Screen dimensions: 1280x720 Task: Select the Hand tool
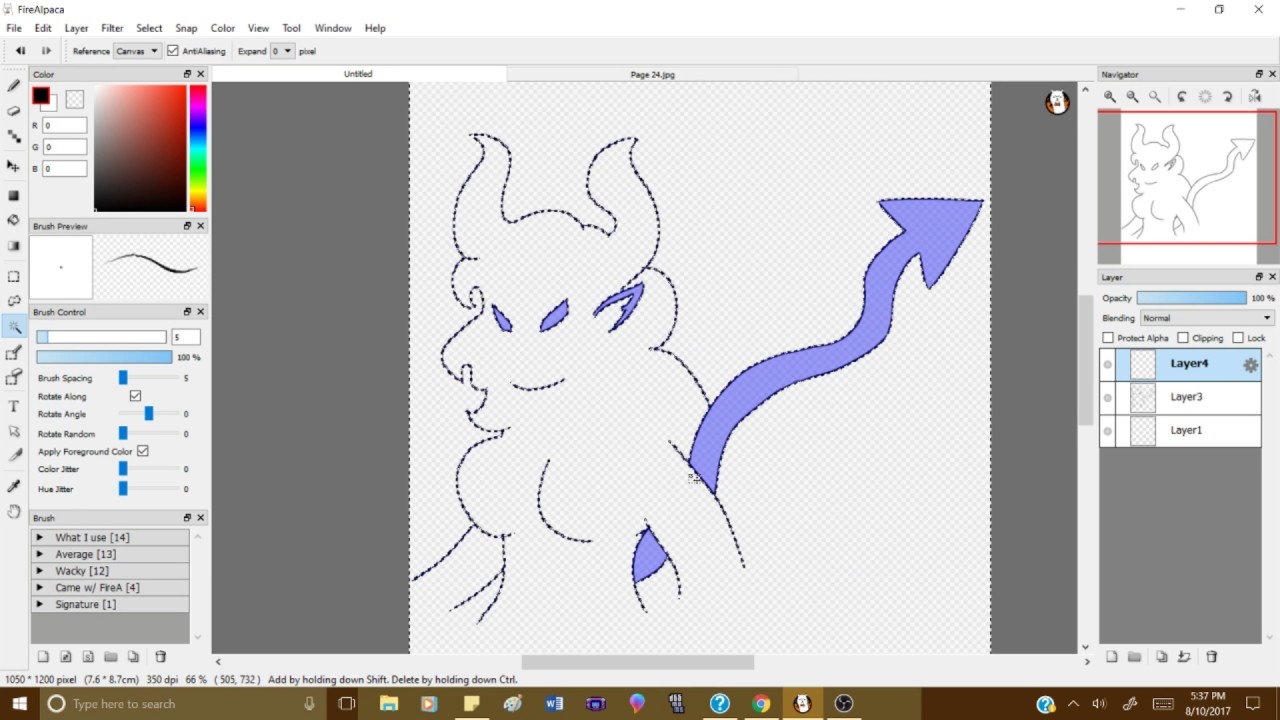tap(14, 512)
